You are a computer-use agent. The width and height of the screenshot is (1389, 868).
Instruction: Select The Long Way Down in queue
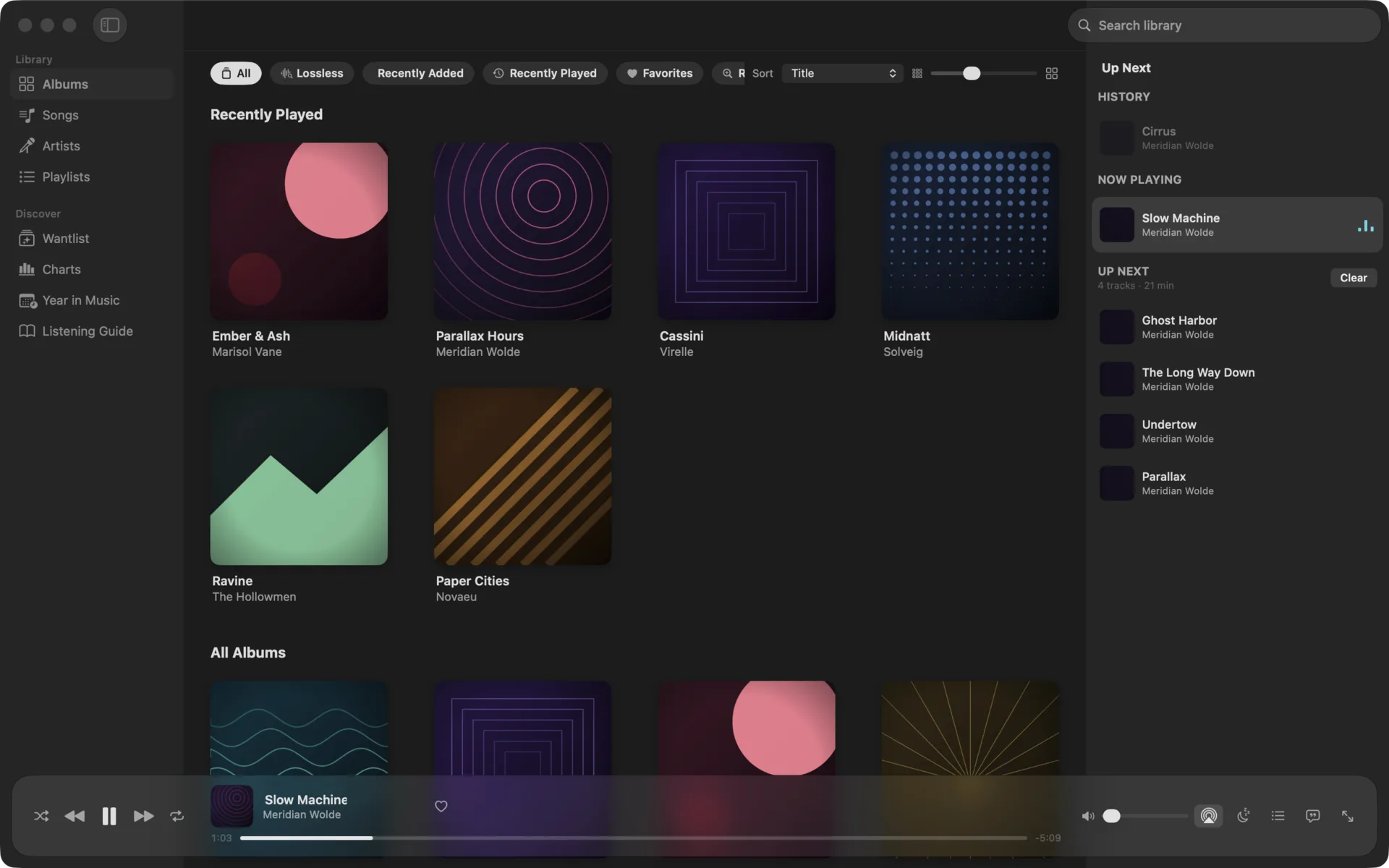tap(1237, 379)
